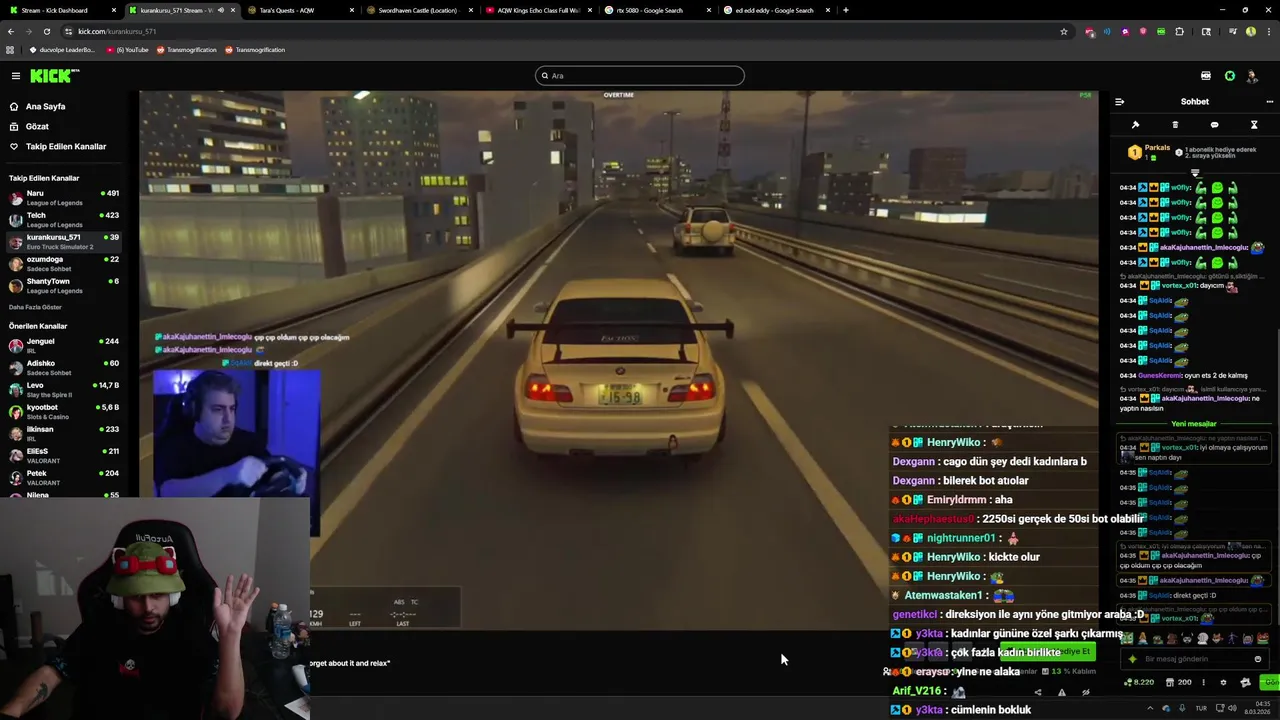Reload the page with the refresh button

[46, 31]
